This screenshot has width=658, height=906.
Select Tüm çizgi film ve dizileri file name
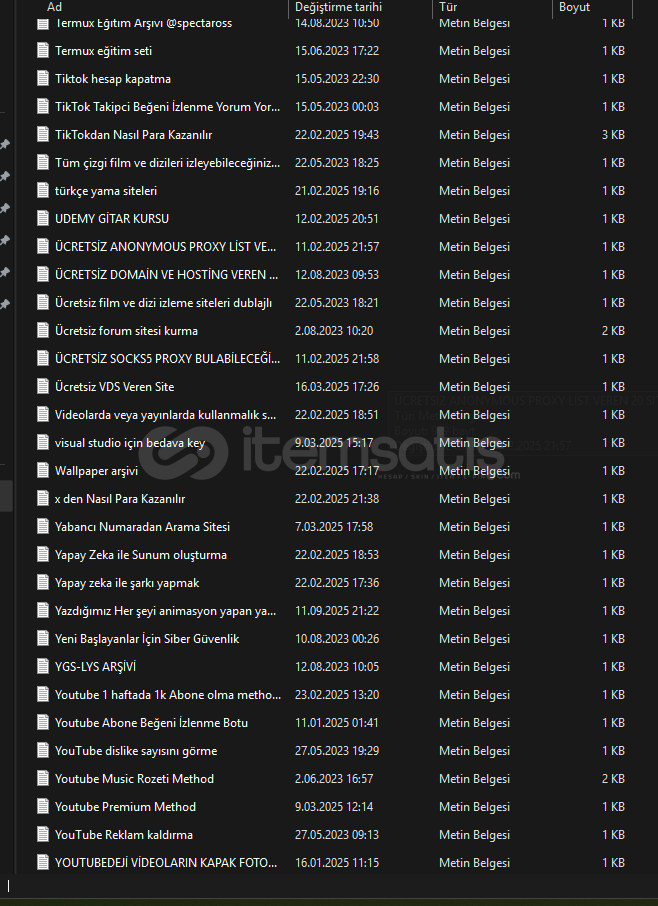[x=168, y=163]
